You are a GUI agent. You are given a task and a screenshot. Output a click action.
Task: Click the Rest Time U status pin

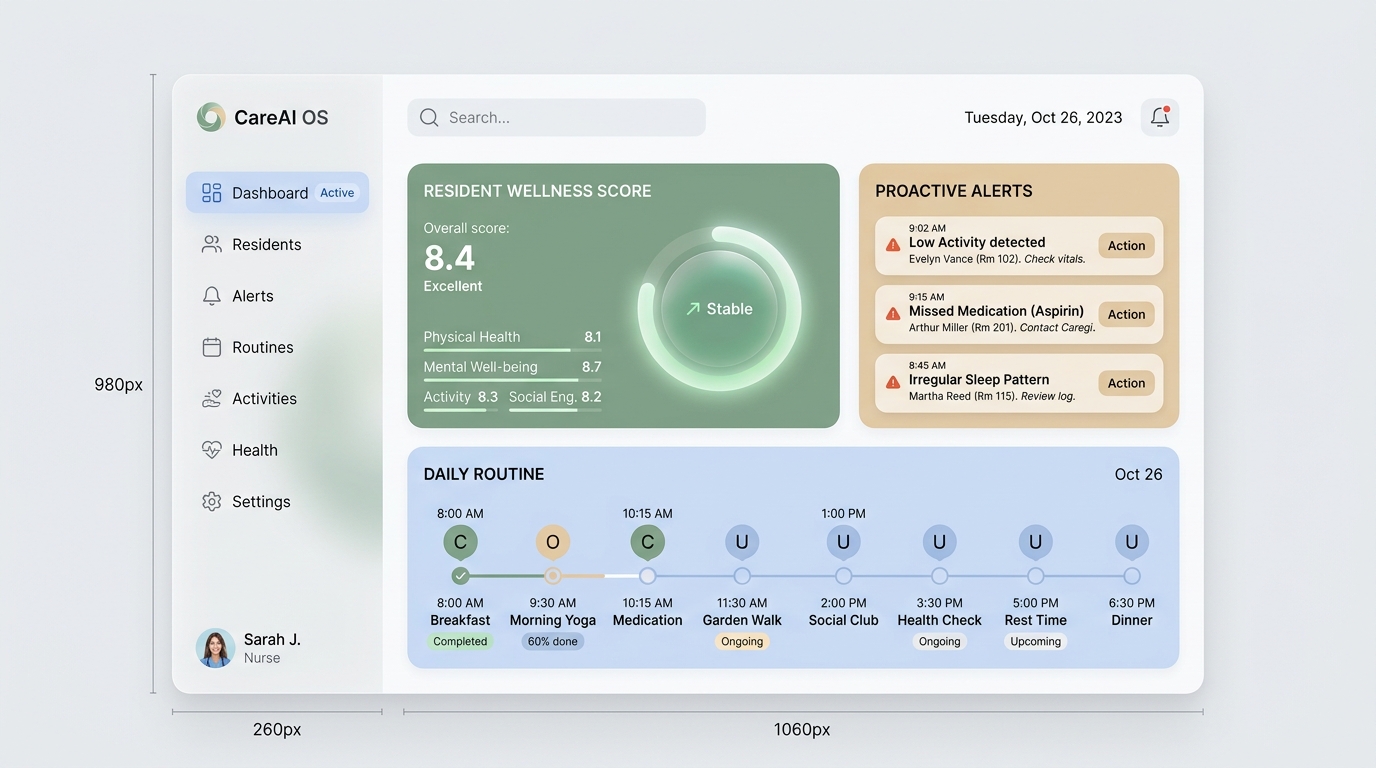1035,543
